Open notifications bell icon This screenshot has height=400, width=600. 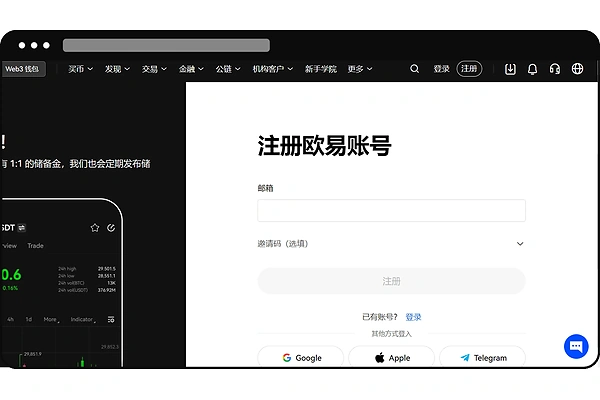532,69
